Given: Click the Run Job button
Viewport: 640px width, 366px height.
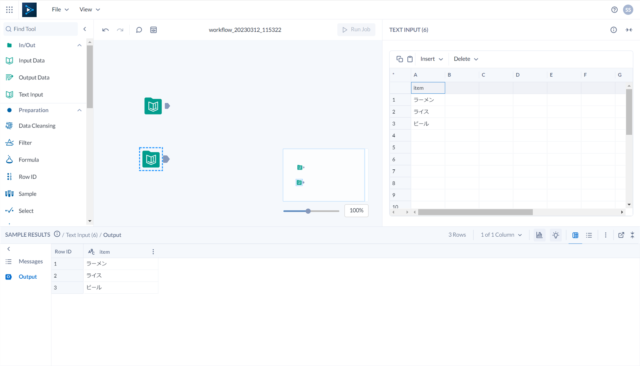Looking at the screenshot, I should pyautogui.click(x=356, y=29).
